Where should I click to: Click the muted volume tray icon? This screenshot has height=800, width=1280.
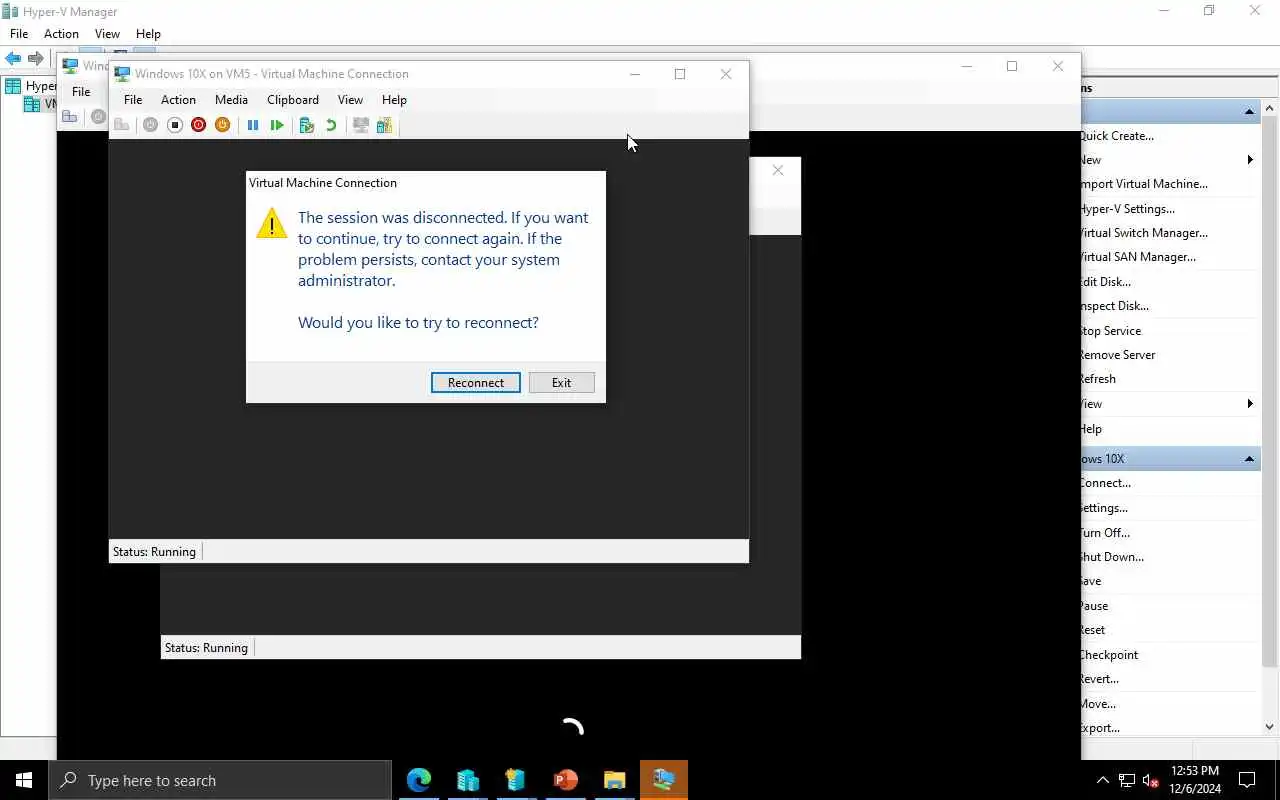click(1151, 780)
